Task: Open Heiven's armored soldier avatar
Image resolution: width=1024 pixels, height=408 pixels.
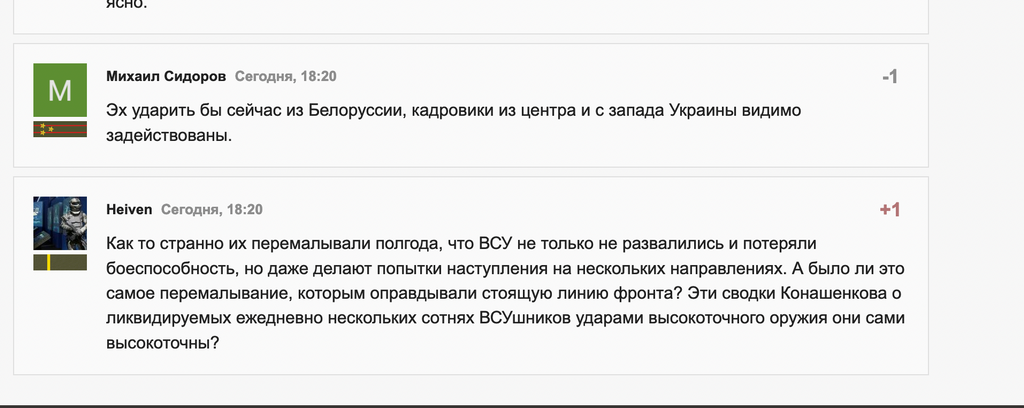Action: [x=60, y=223]
